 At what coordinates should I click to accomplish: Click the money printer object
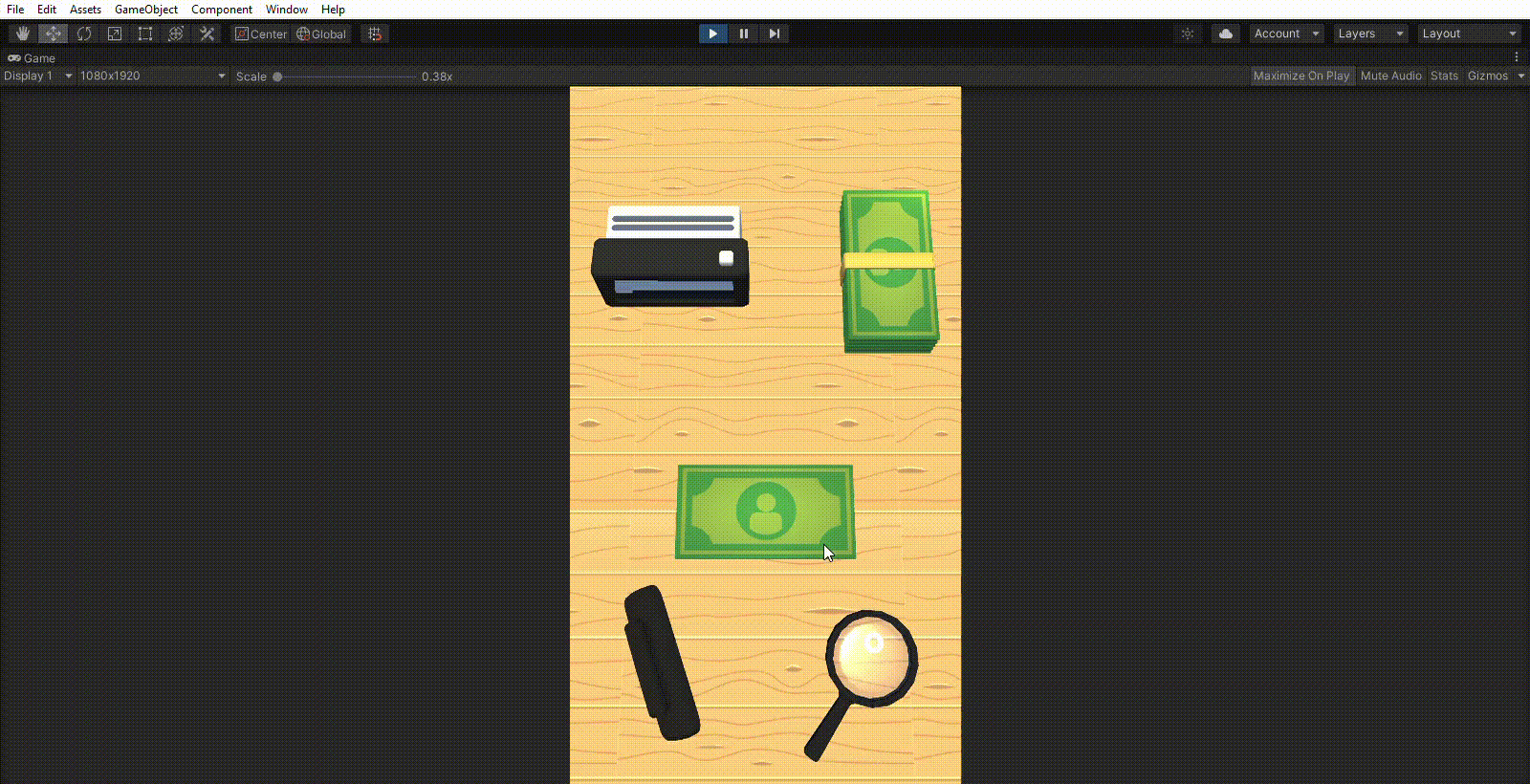tap(670, 256)
